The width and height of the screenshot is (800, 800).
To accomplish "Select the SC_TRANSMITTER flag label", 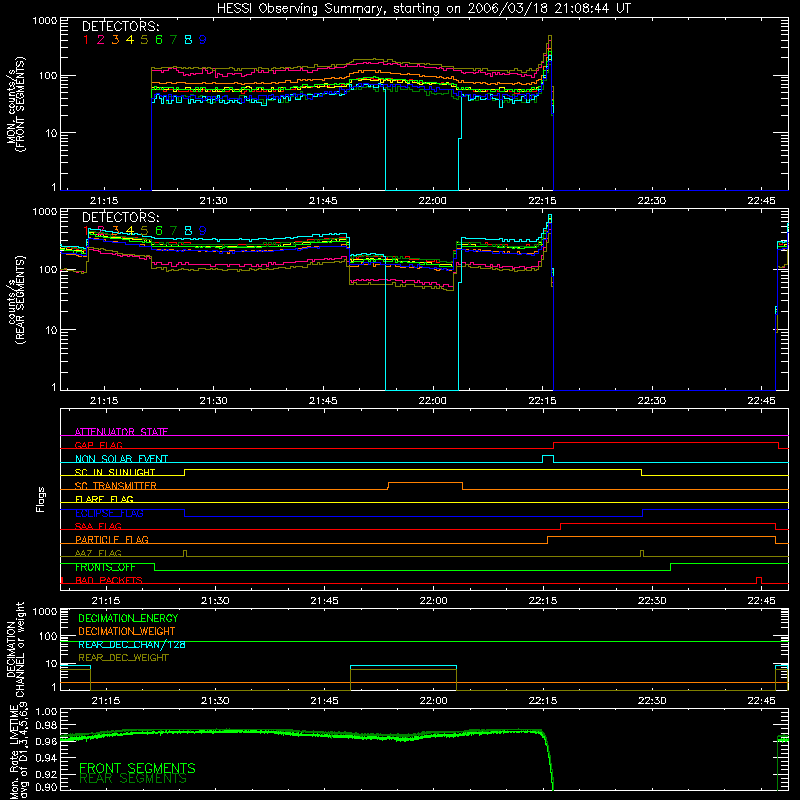I will click(x=116, y=485).
